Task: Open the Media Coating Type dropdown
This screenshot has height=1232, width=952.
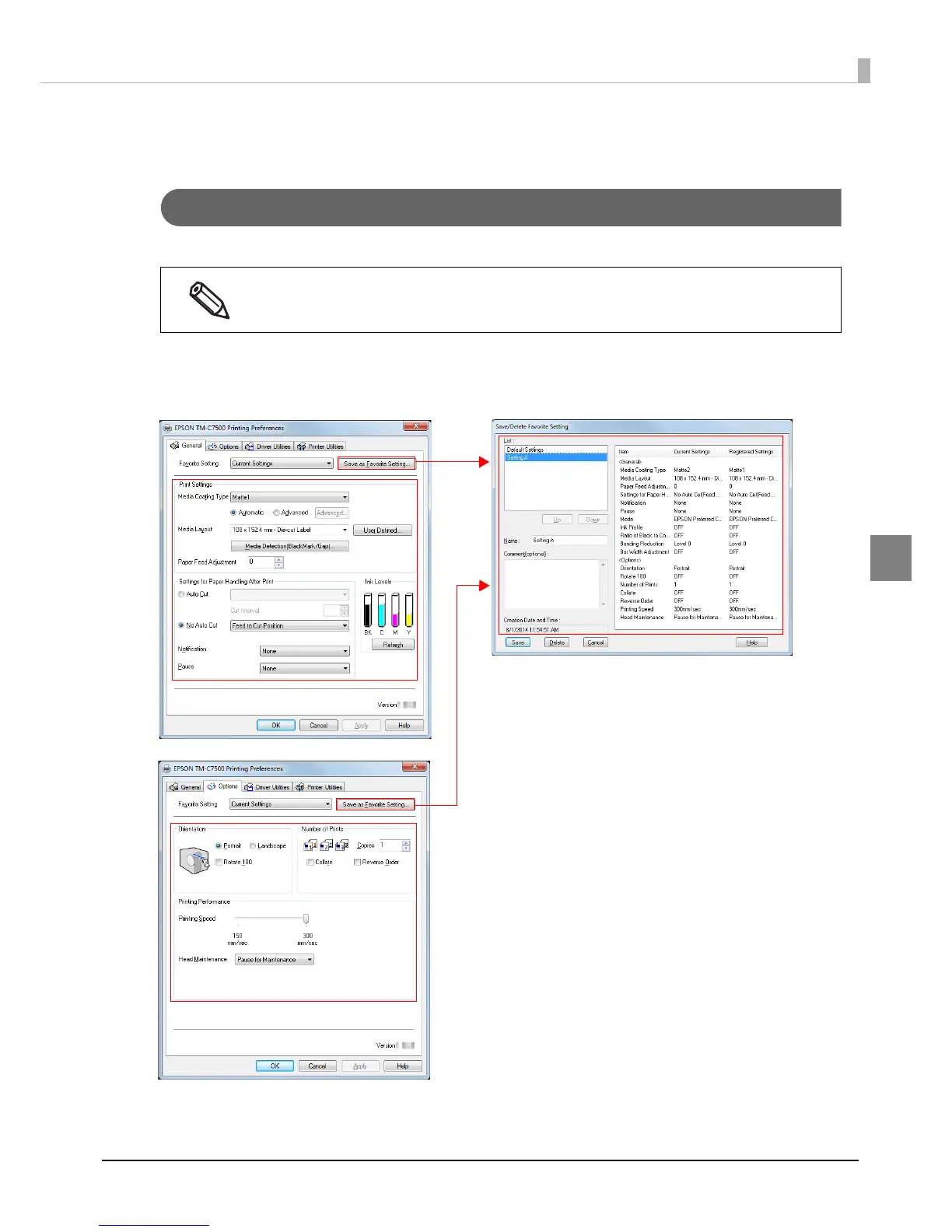Action: click(289, 497)
